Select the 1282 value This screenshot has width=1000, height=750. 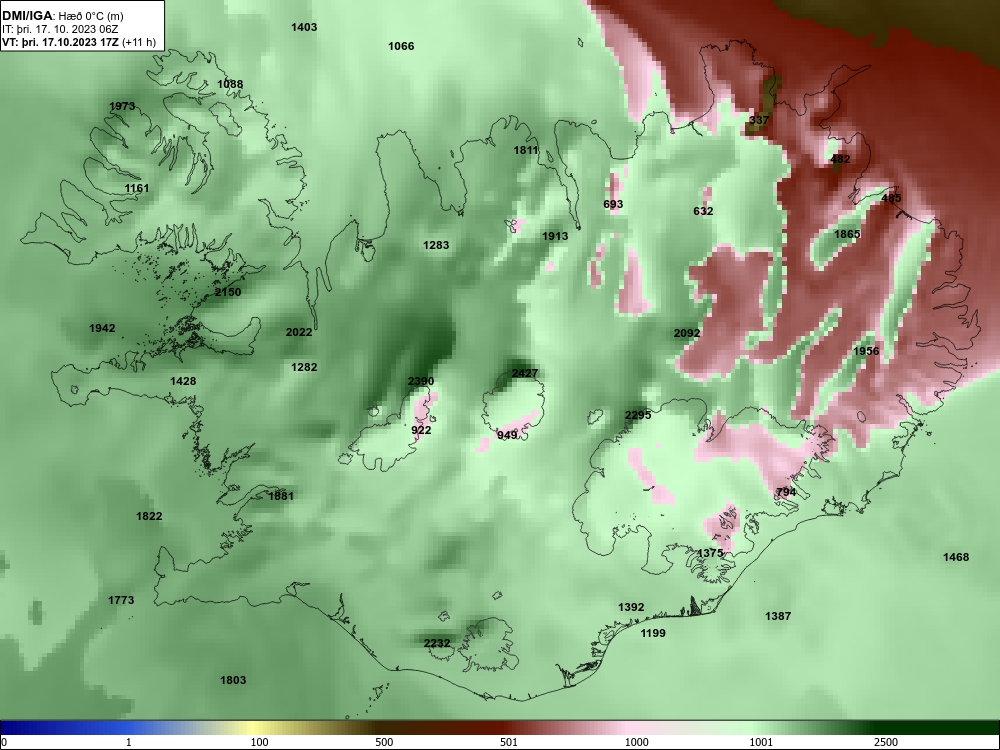pos(304,367)
